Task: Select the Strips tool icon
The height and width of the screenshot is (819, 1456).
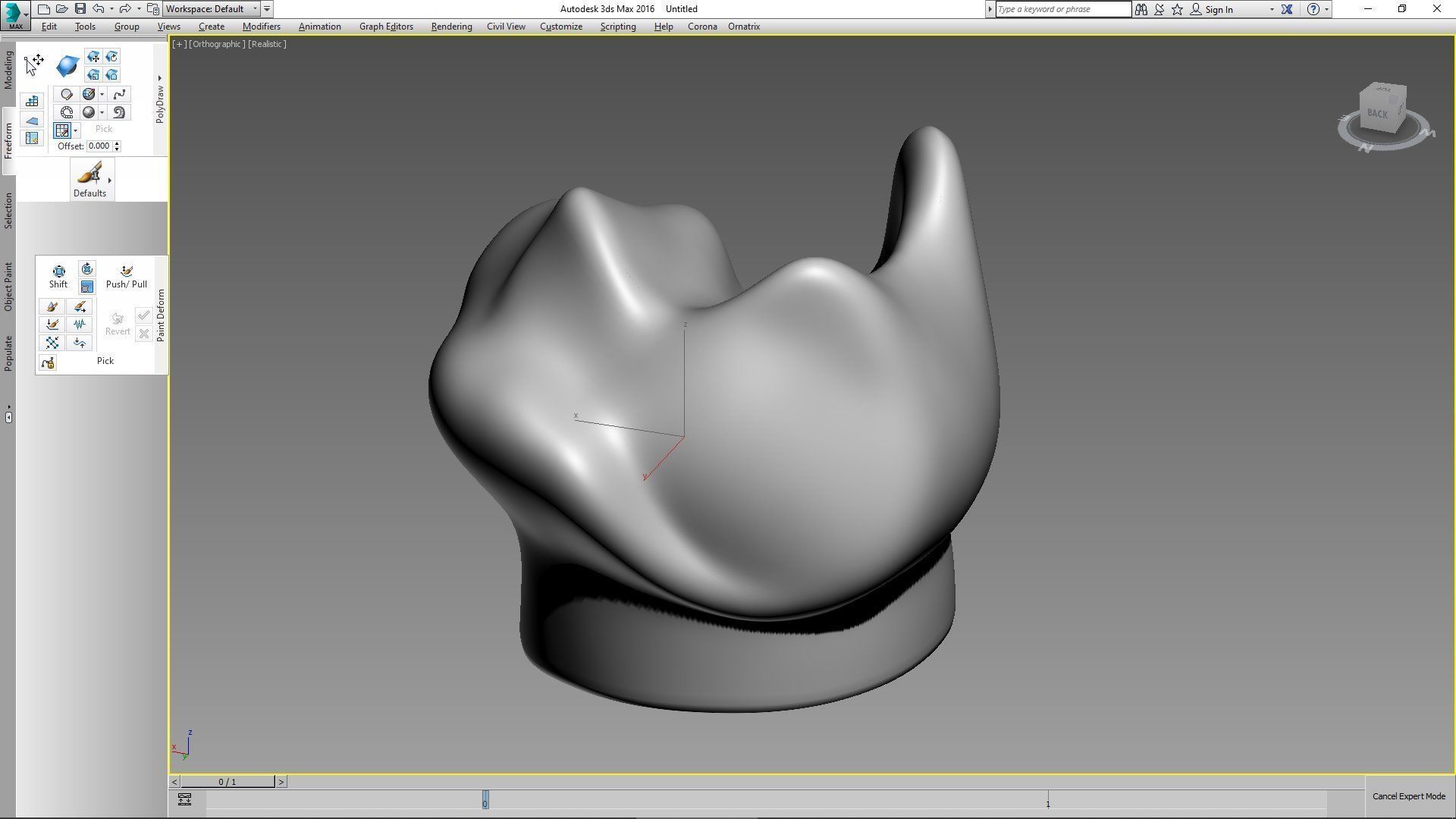Action: [67, 112]
